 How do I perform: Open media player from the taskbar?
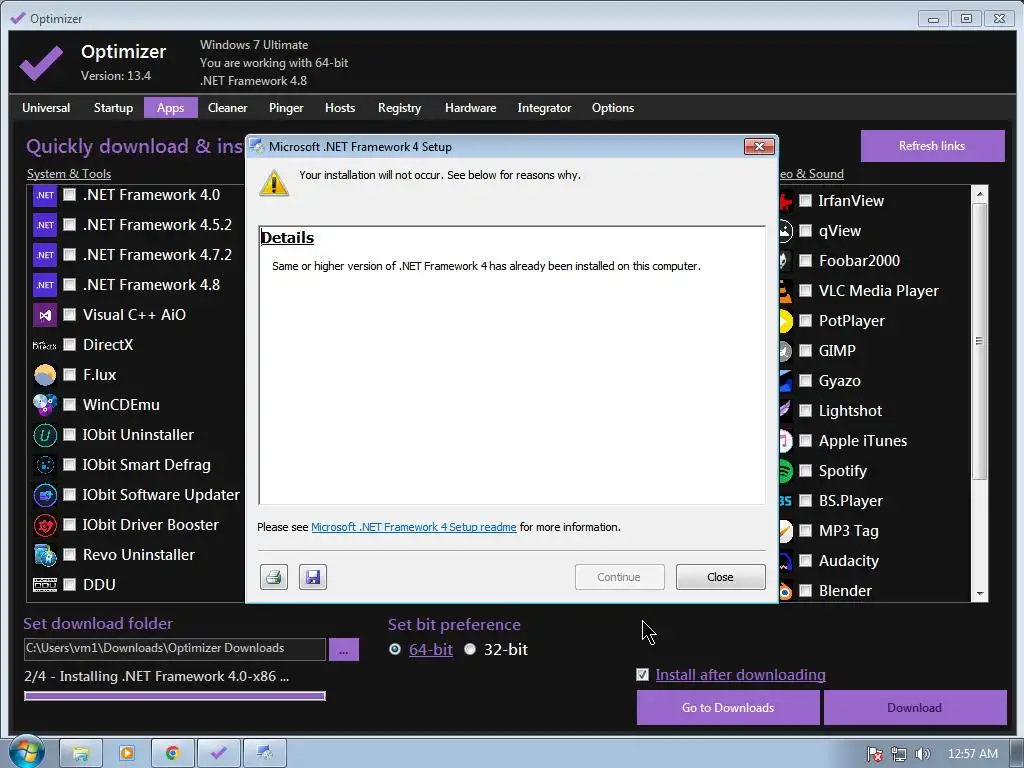click(127, 753)
